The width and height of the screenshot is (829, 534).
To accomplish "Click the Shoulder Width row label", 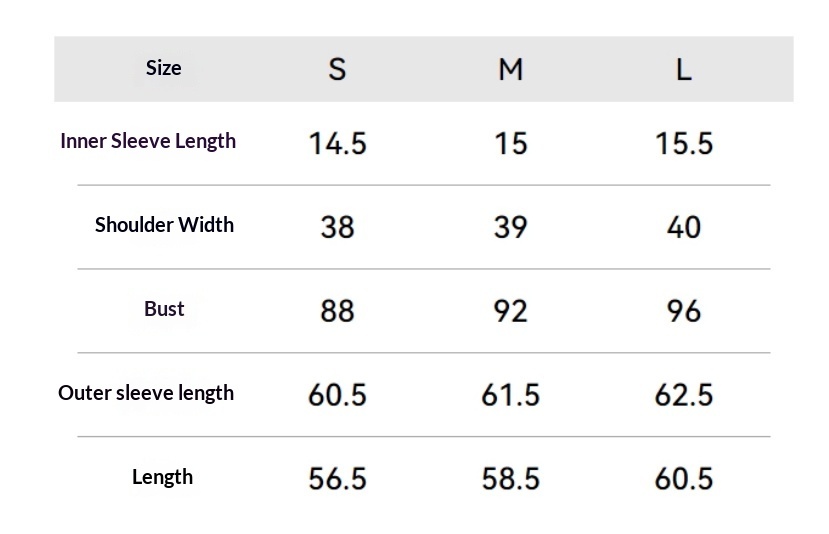I will point(164,225).
